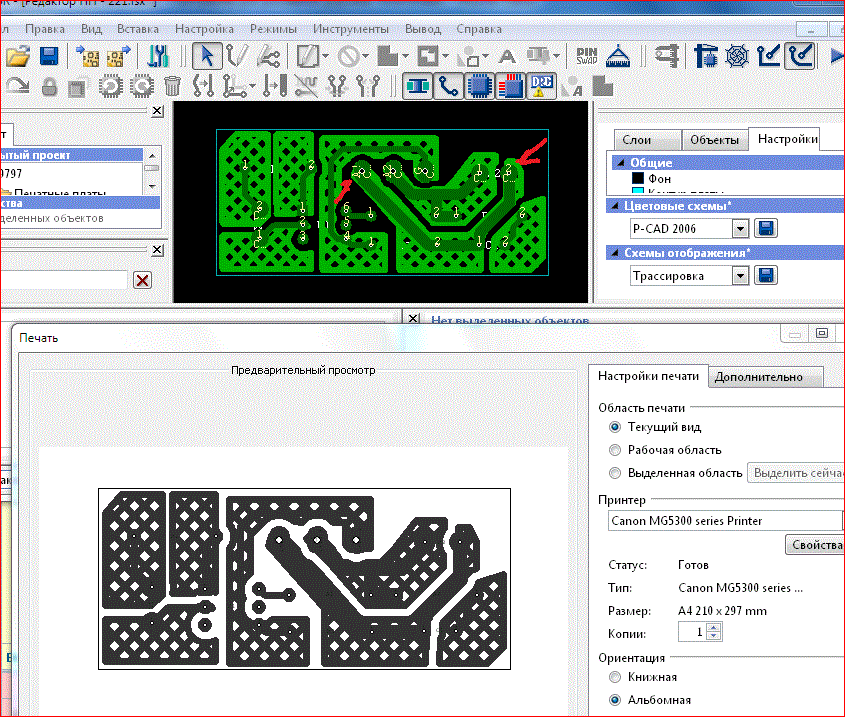This screenshot has width=845, height=717.
Task: Select the Pin Swap tool
Action: coord(586,56)
